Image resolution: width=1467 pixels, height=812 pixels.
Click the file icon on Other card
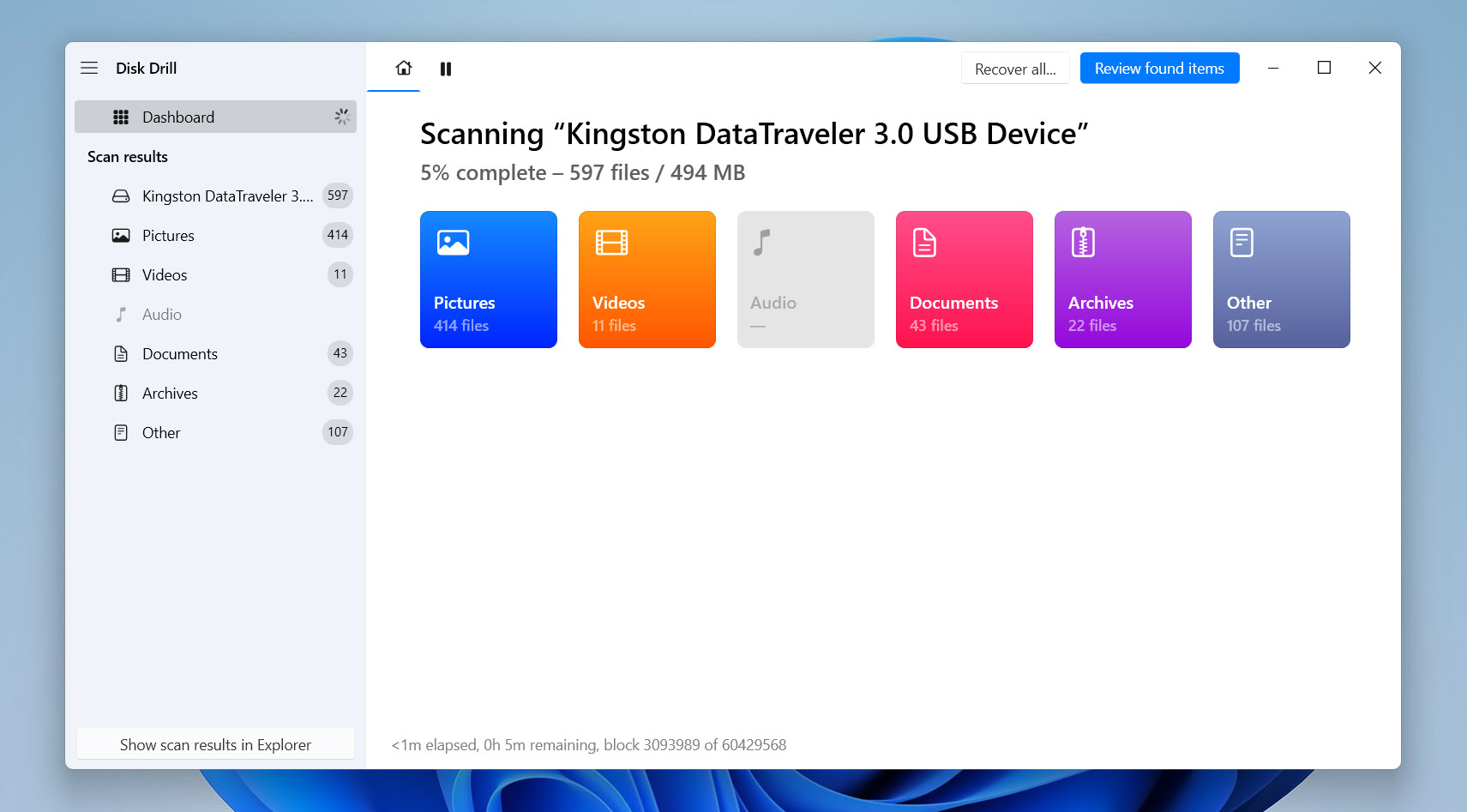coord(1242,243)
